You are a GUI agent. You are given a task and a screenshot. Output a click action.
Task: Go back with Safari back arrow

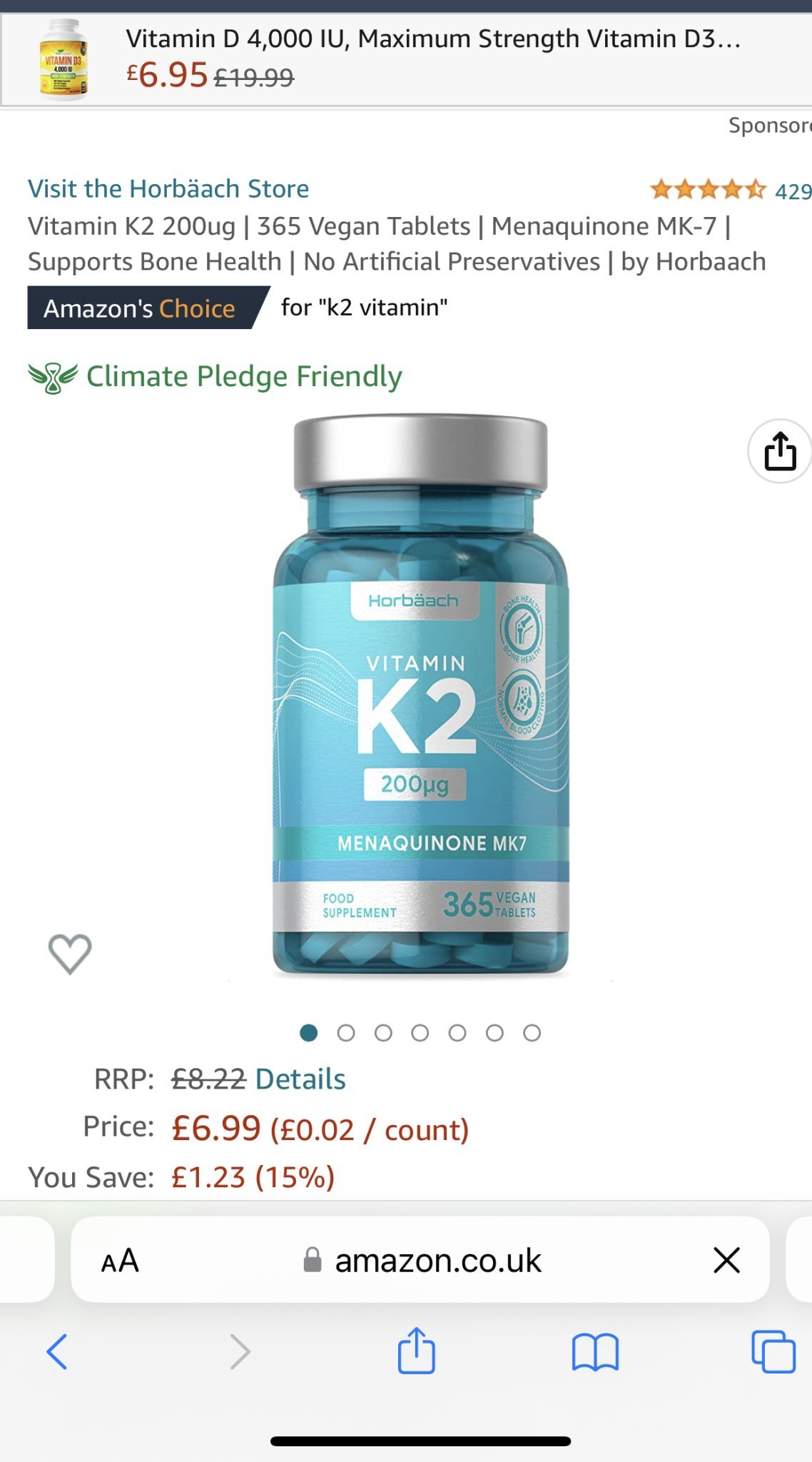point(57,1351)
